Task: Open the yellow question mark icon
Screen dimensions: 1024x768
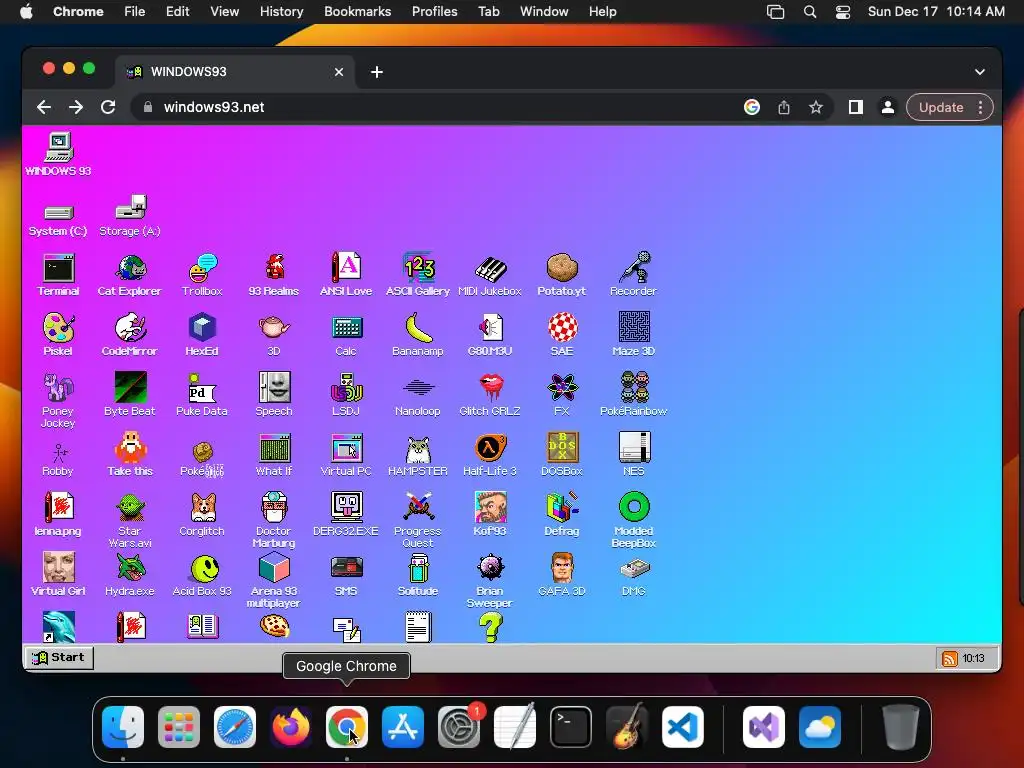Action: click(x=490, y=628)
